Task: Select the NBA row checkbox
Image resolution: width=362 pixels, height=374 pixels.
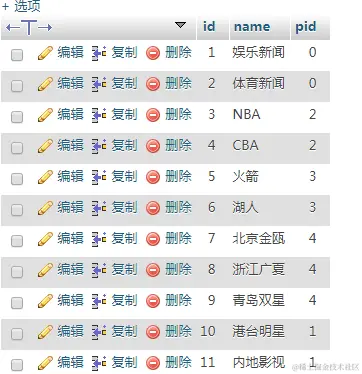Action: [x=17, y=117]
